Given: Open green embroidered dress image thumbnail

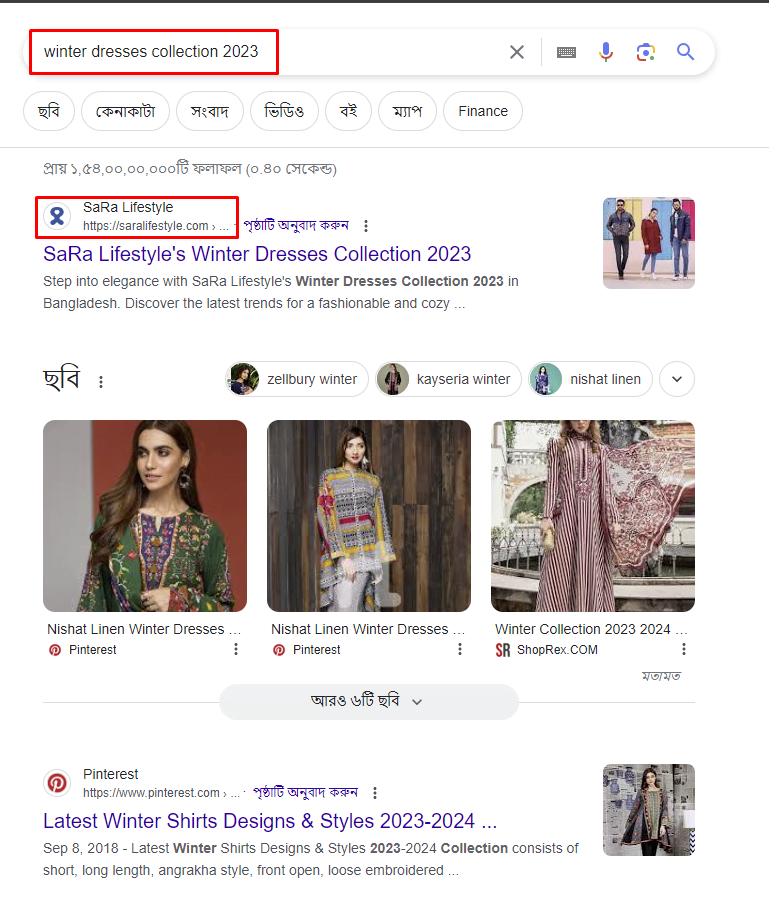Looking at the screenshot, I should (x=145, y=516).
